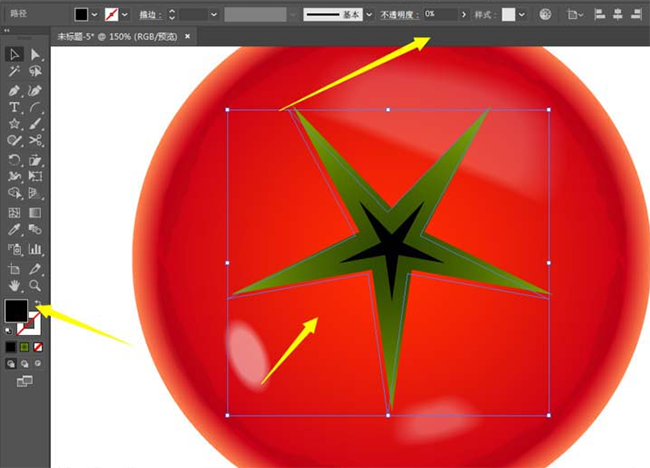The image size is (650, 468).
Task: Click the Recolor Artwork wheel icon
Action: point(545,15)
